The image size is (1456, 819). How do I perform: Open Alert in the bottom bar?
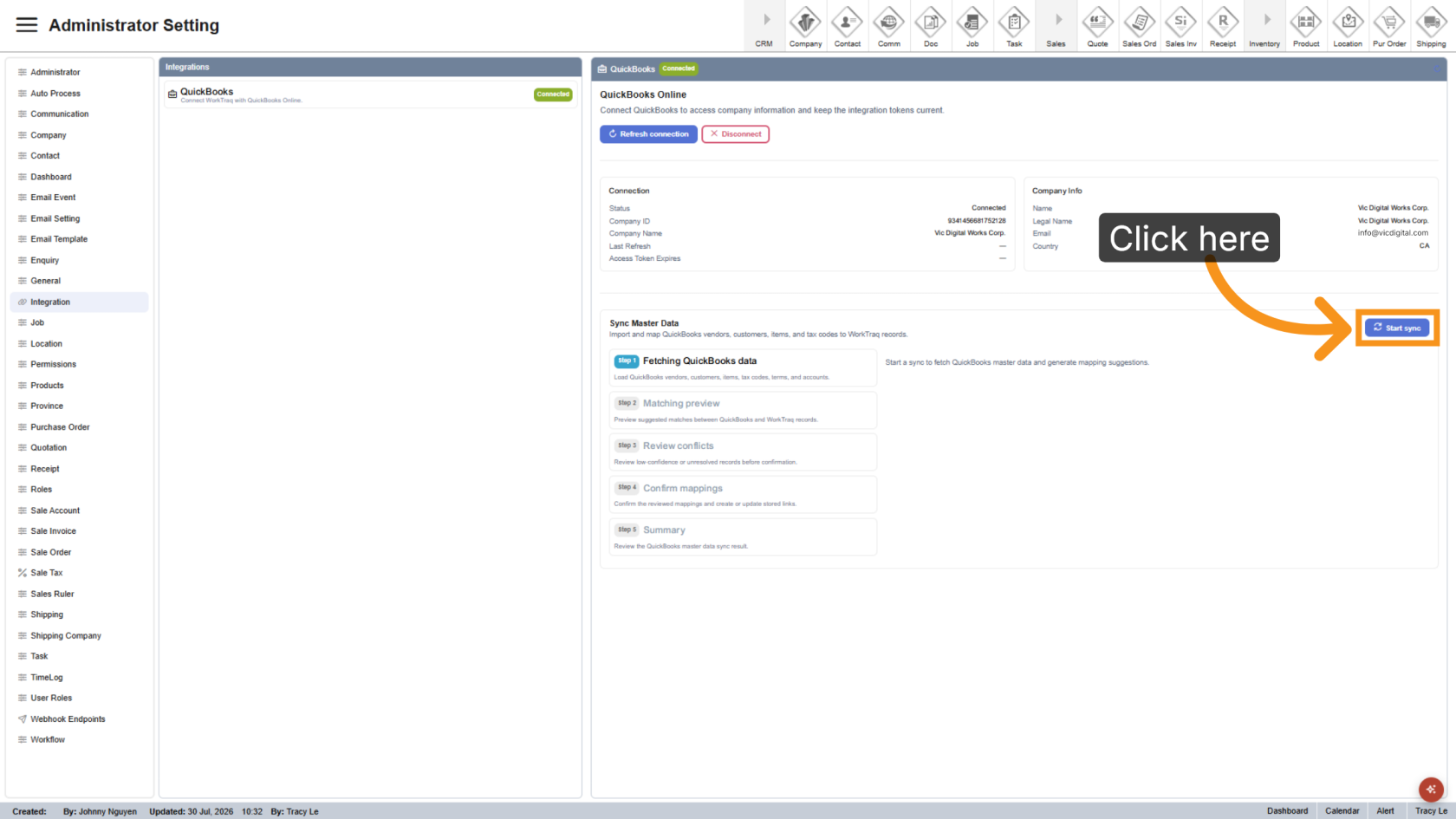tap(1385, 811)
